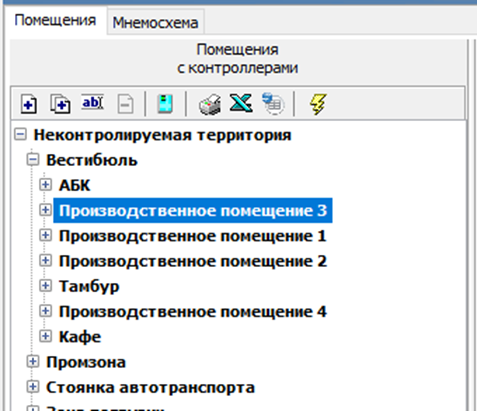
Task: Click the add nested room copy icon
Action: (x=60, y=104)
